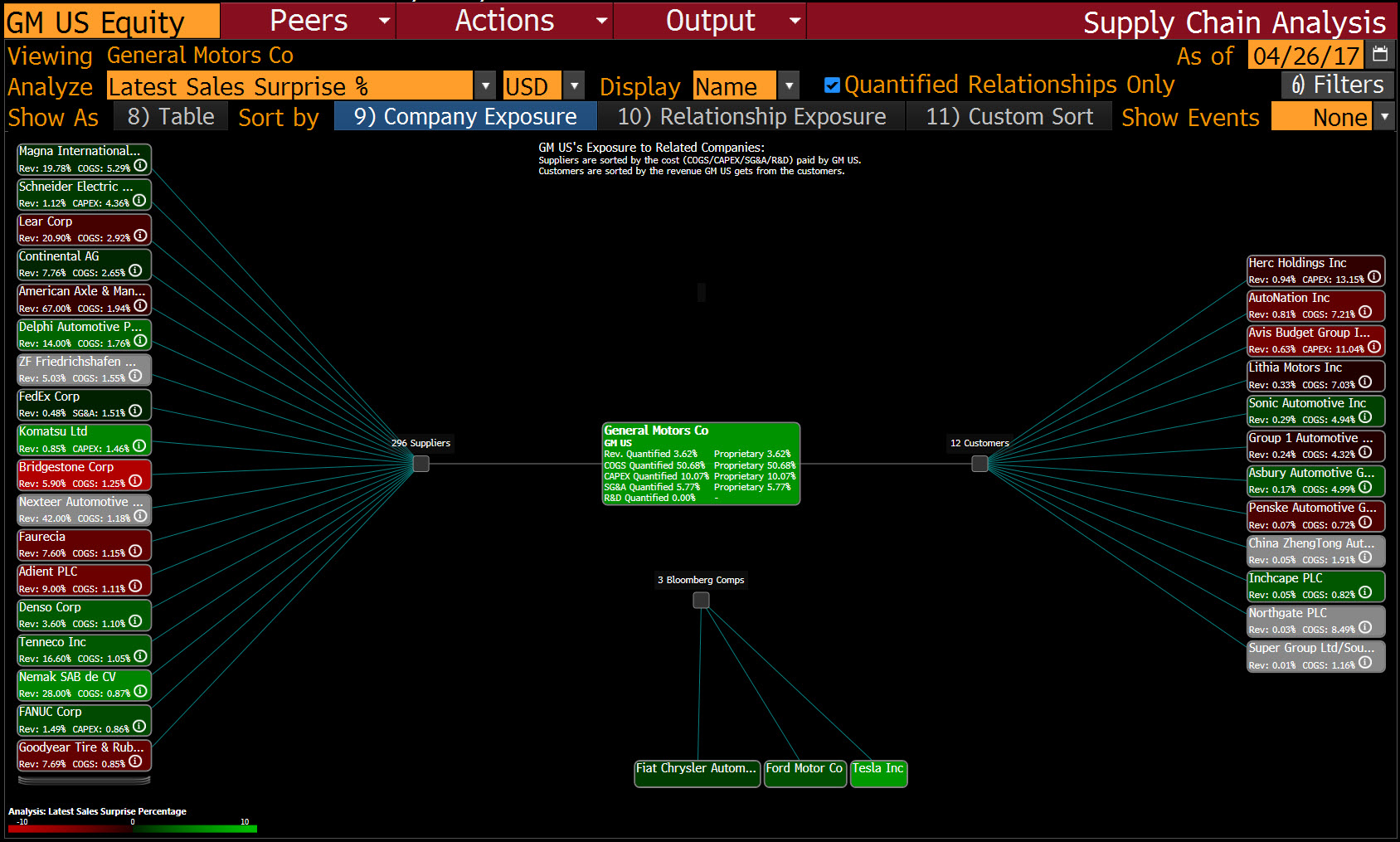Open info icon on American Axle card
This screenshot has width=1400, height=842.
[140, 306]
